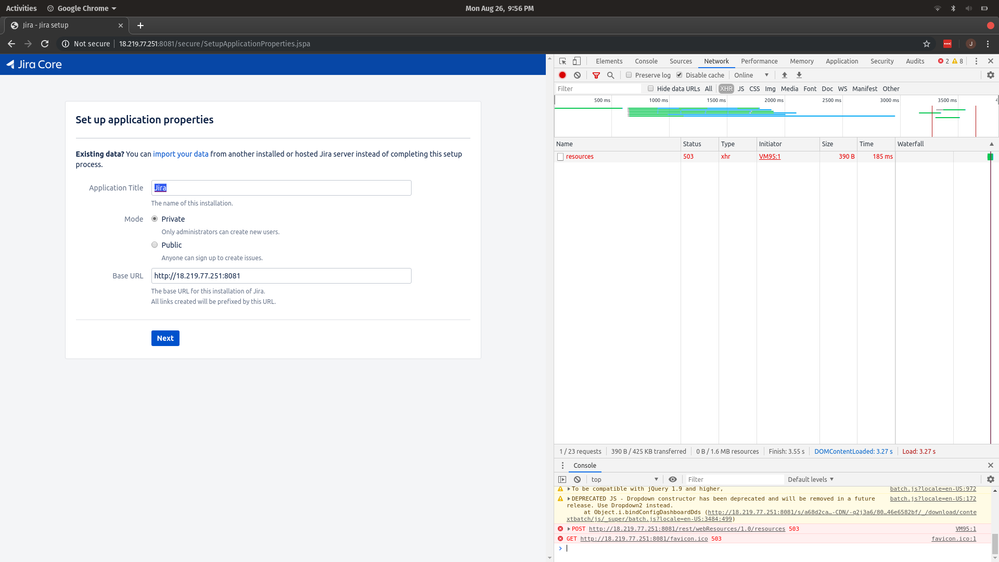Click the Application Title input field
Viewport: 999px width, 562px height.
coord(281,188)
